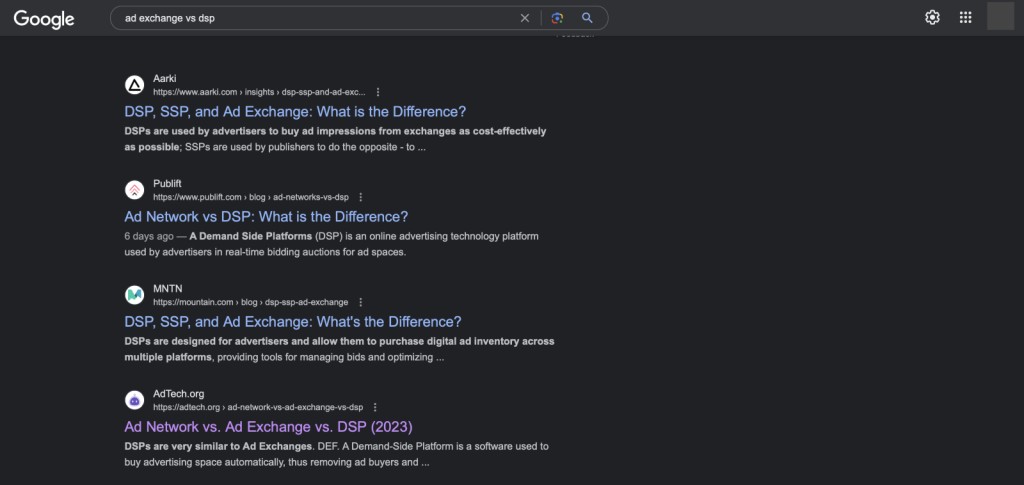
Task: Click the MNTN site favicon
Action: [x=135, y=295]
